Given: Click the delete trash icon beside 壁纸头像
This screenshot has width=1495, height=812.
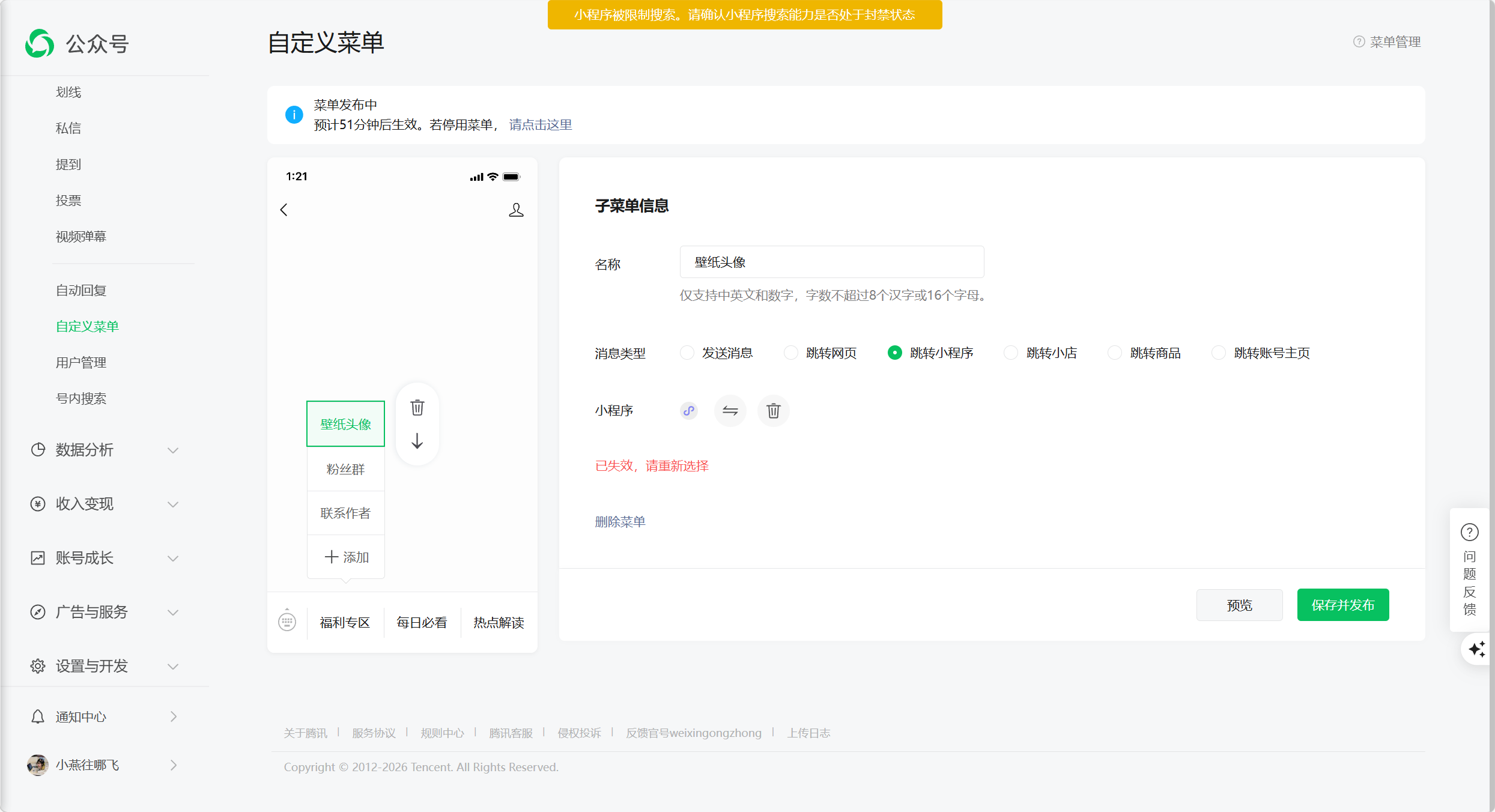Looking at the screenshot, I should click(417, 408).
